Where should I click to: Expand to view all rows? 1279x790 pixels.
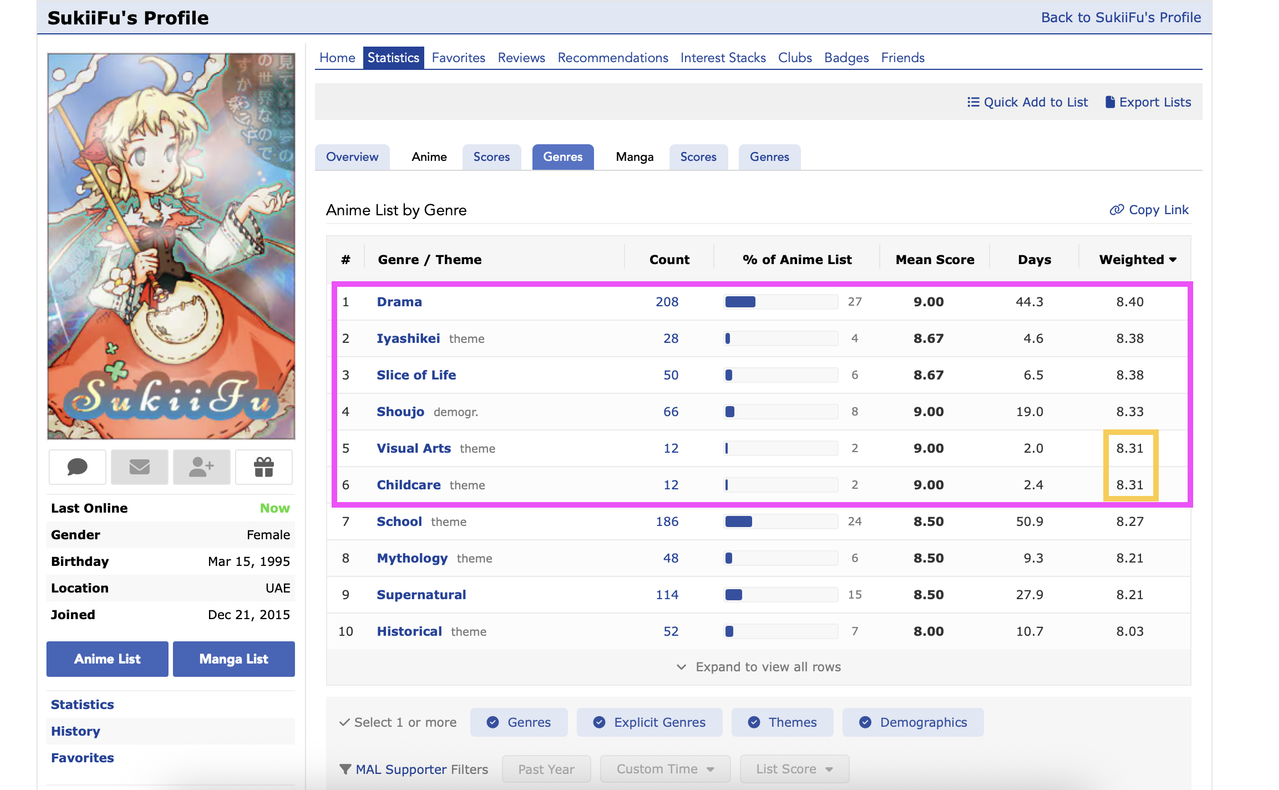[758, 667]
